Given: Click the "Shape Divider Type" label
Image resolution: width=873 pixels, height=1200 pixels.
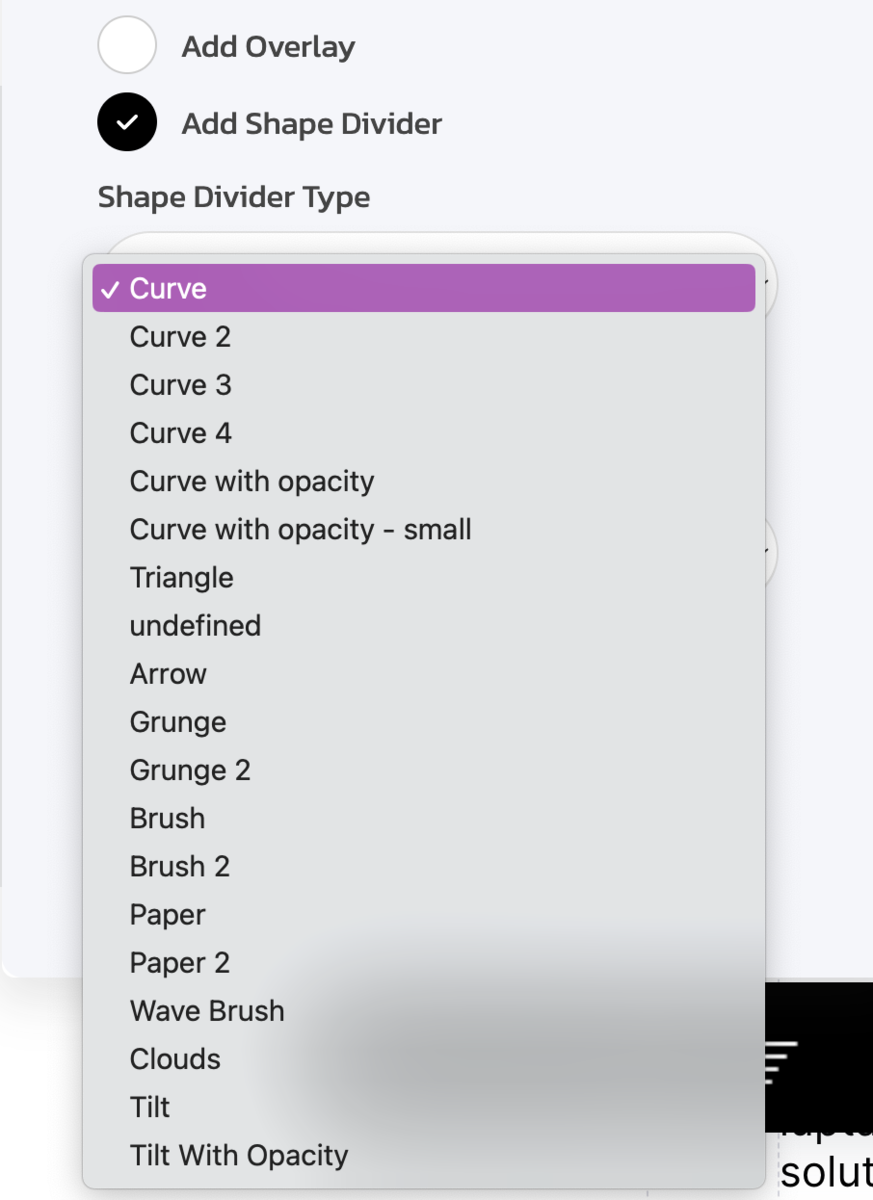Looking at the screenshot, I should (x=233, y=197).
